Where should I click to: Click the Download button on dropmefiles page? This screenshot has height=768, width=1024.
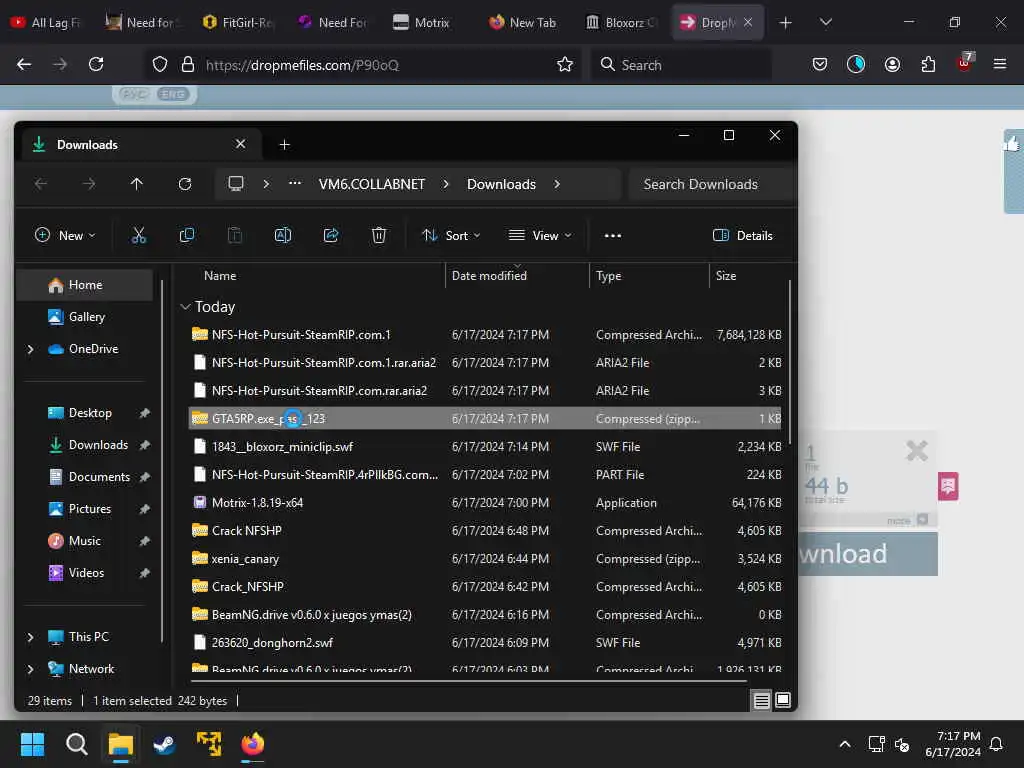pyautogui.click(x=868, y=554)
